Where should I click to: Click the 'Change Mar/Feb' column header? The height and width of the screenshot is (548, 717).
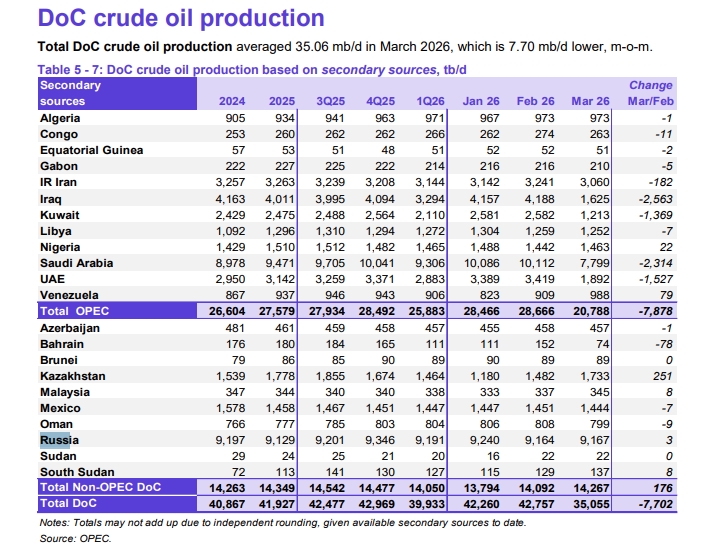point(651,94)
